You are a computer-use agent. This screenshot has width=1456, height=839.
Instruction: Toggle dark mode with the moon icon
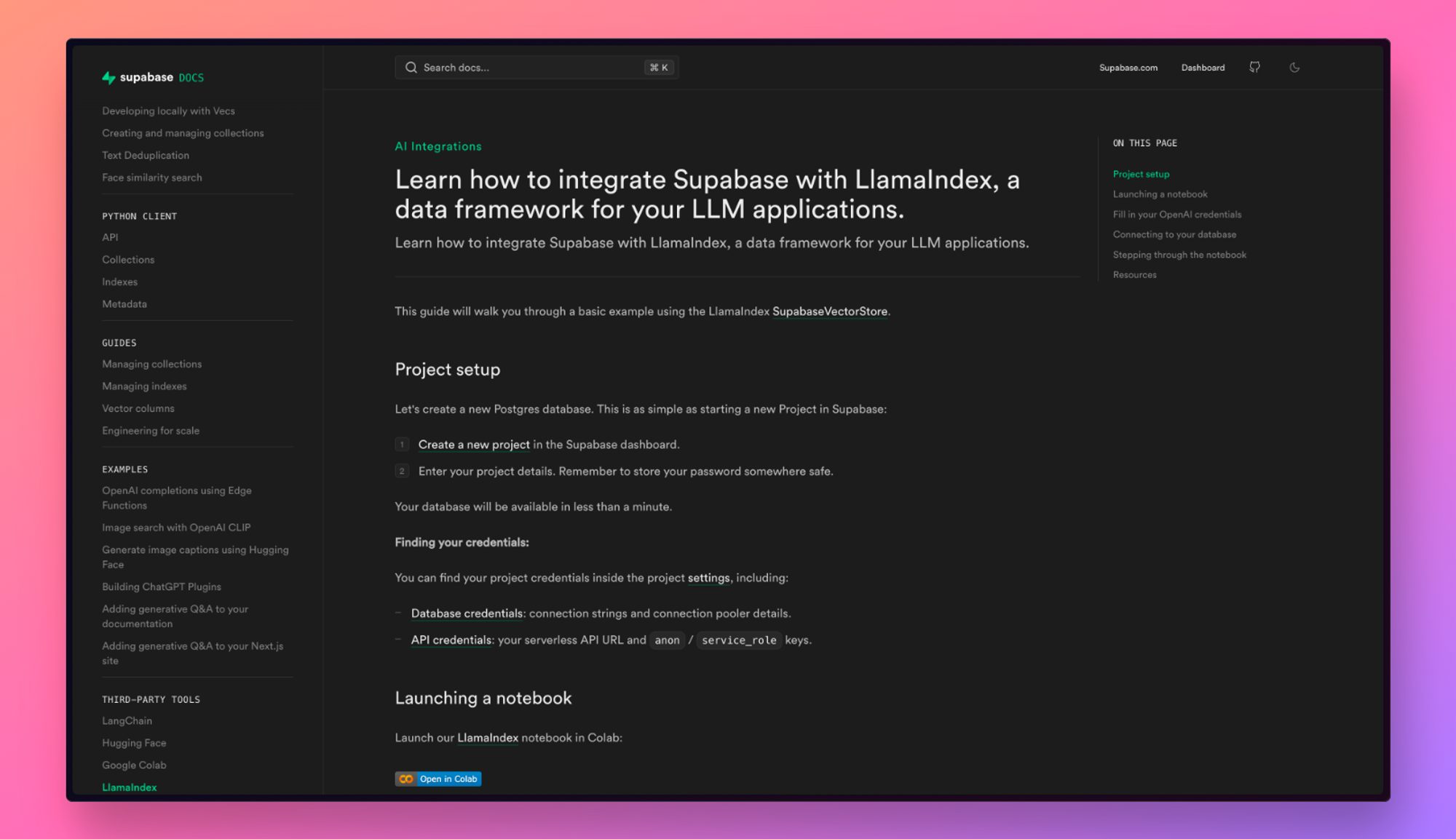coord(1294,68)
